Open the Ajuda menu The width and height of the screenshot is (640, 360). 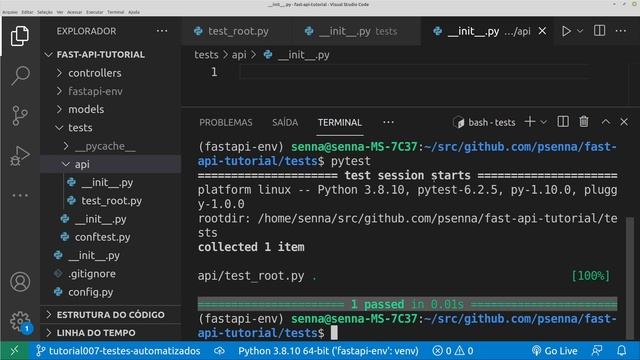(134, 12)
